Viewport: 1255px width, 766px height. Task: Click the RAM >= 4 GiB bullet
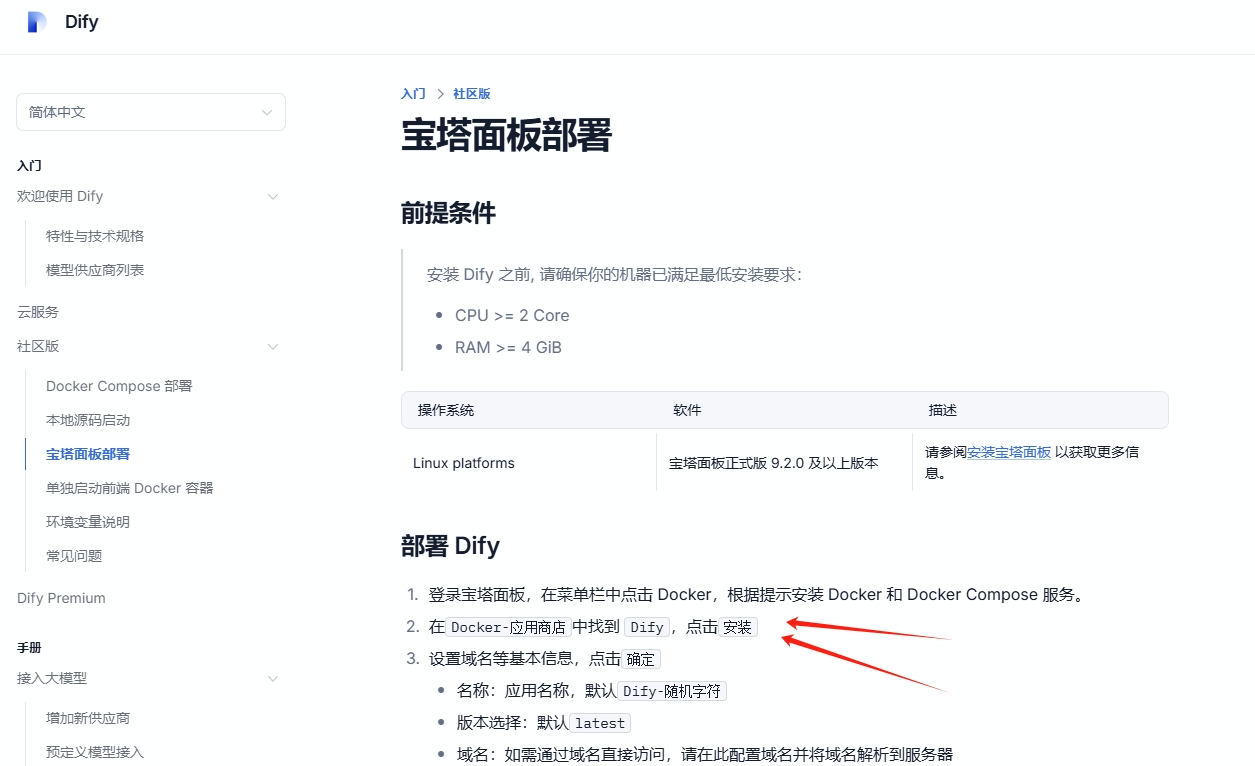pos(508,347)
